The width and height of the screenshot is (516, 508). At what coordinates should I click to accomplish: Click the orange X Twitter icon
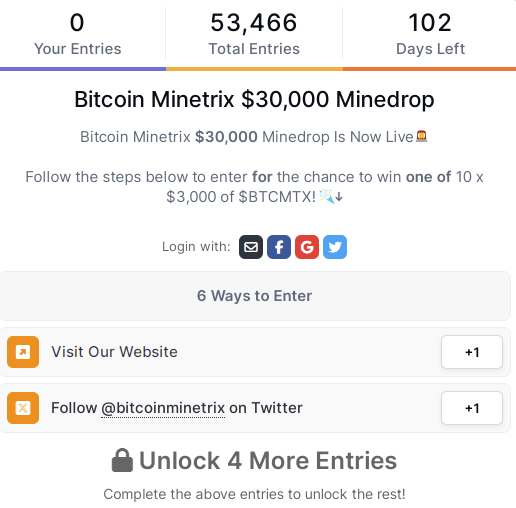(x=23, y=408)
